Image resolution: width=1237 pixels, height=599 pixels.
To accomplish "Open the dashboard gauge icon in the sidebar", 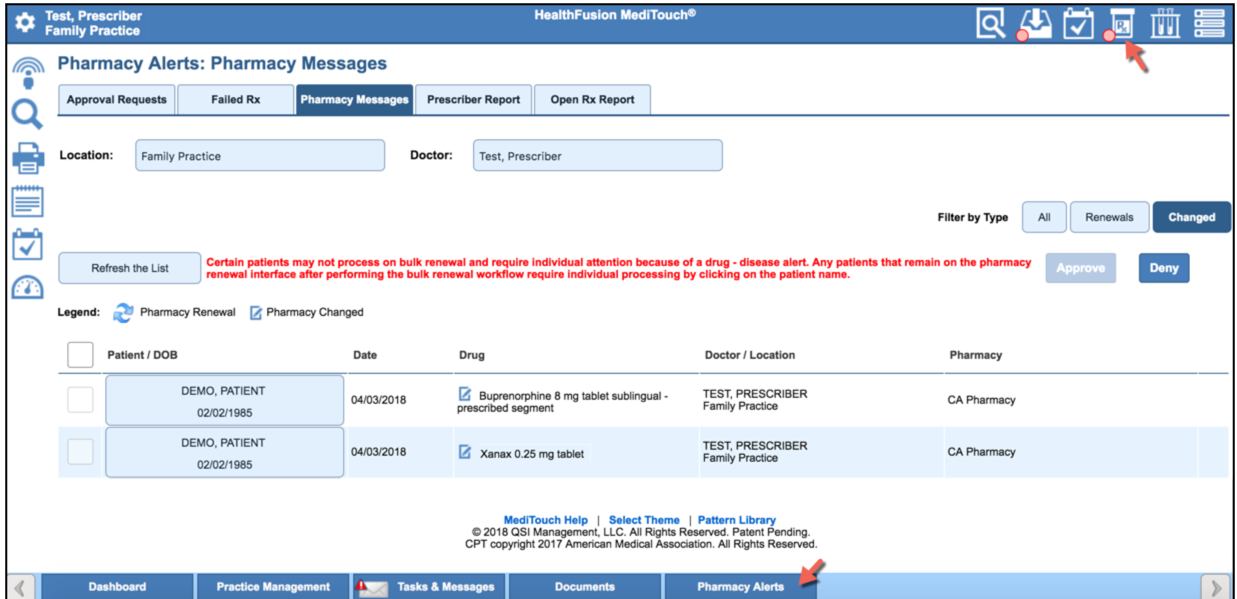I will pos(28,287).
